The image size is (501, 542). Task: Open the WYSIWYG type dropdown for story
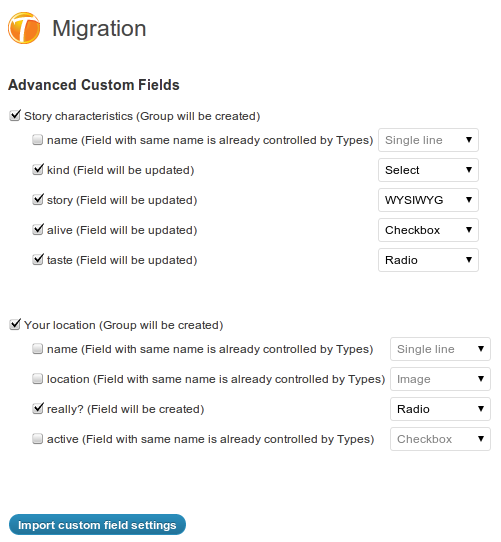point(428,200)
